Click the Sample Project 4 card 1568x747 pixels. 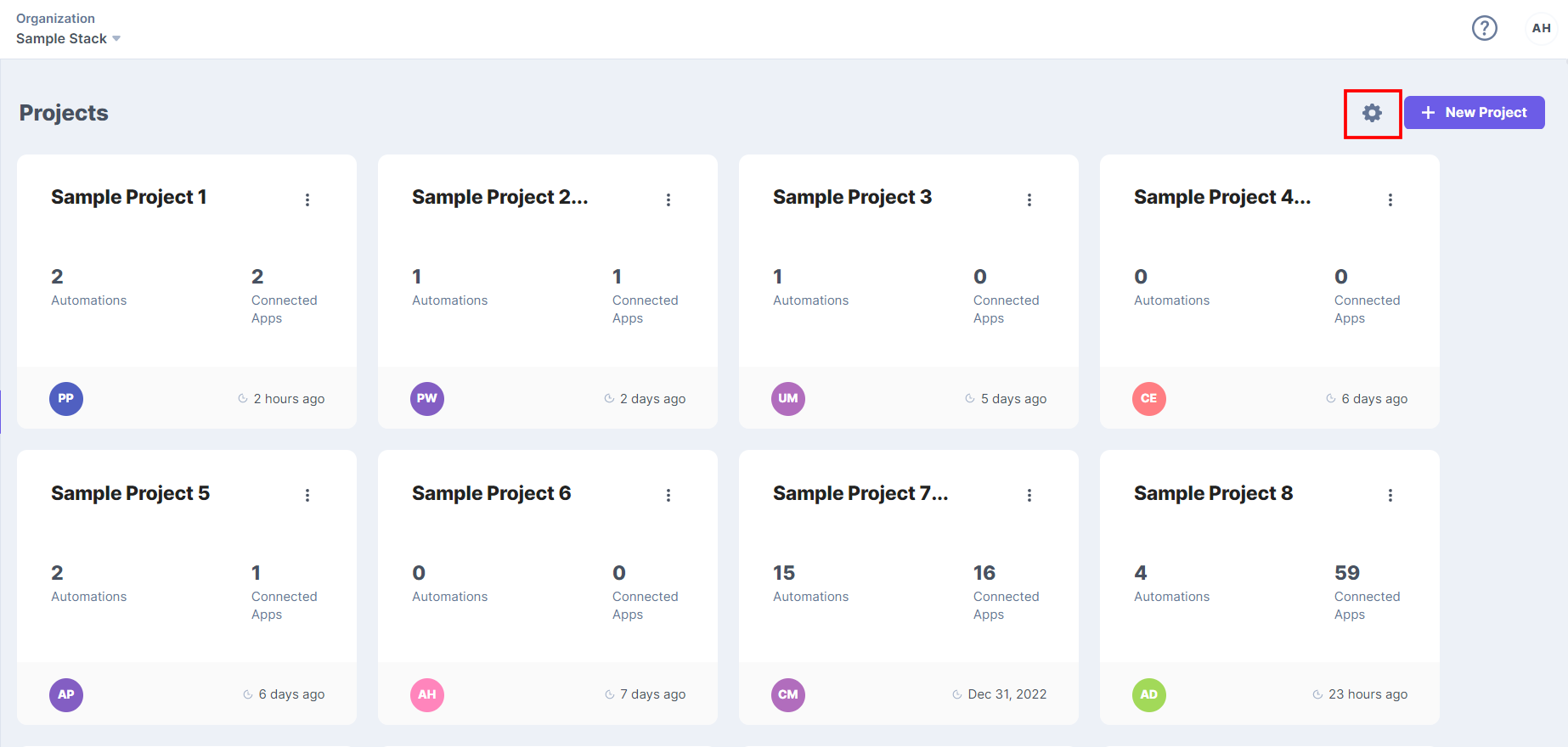(1269, 255)
